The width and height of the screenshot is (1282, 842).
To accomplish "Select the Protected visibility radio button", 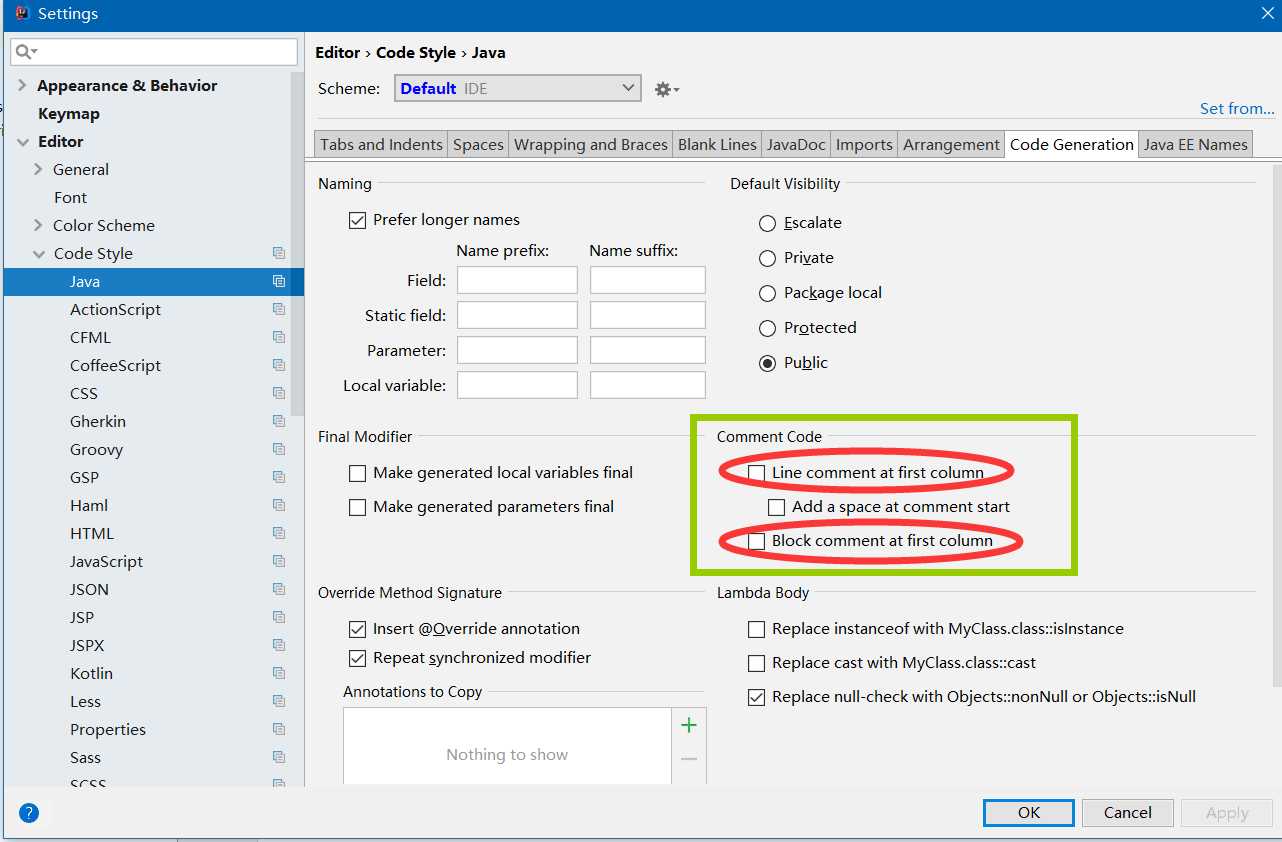I will click(767, 328).
